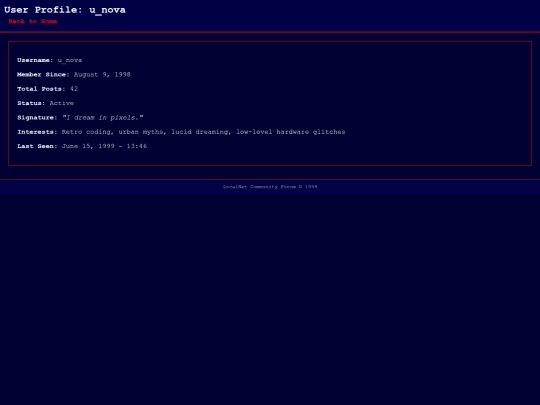
Task: Click the Status label
Action: coord(31,103)
